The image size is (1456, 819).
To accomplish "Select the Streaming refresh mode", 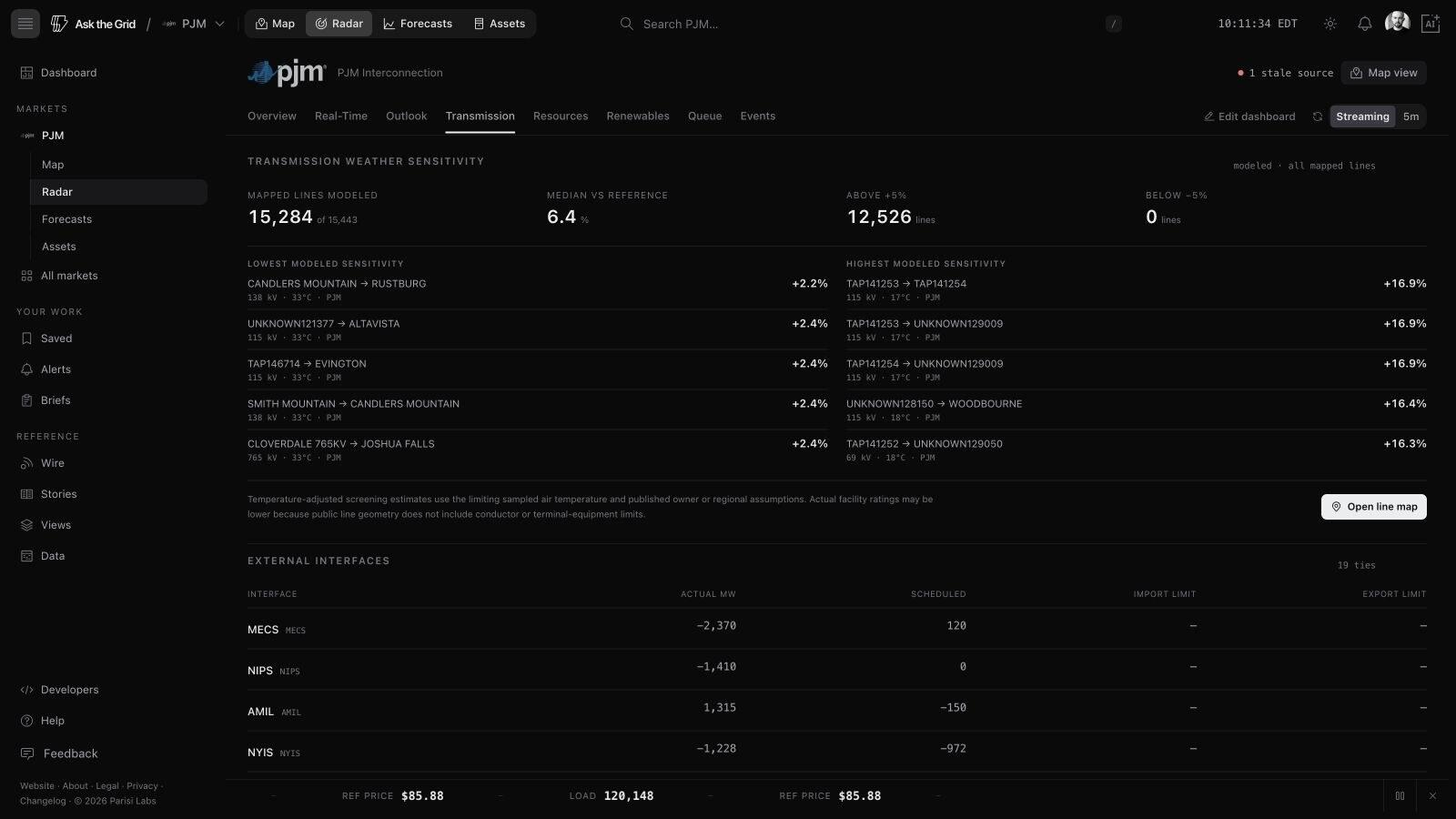I will (x=1362, y=116).
